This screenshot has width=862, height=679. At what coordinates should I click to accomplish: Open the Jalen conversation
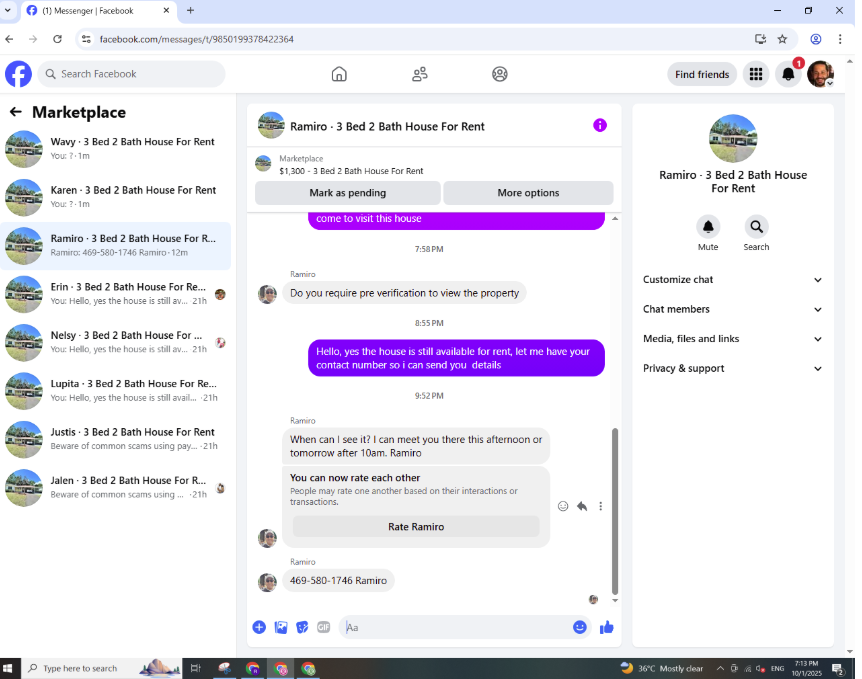tap(115, 487)
